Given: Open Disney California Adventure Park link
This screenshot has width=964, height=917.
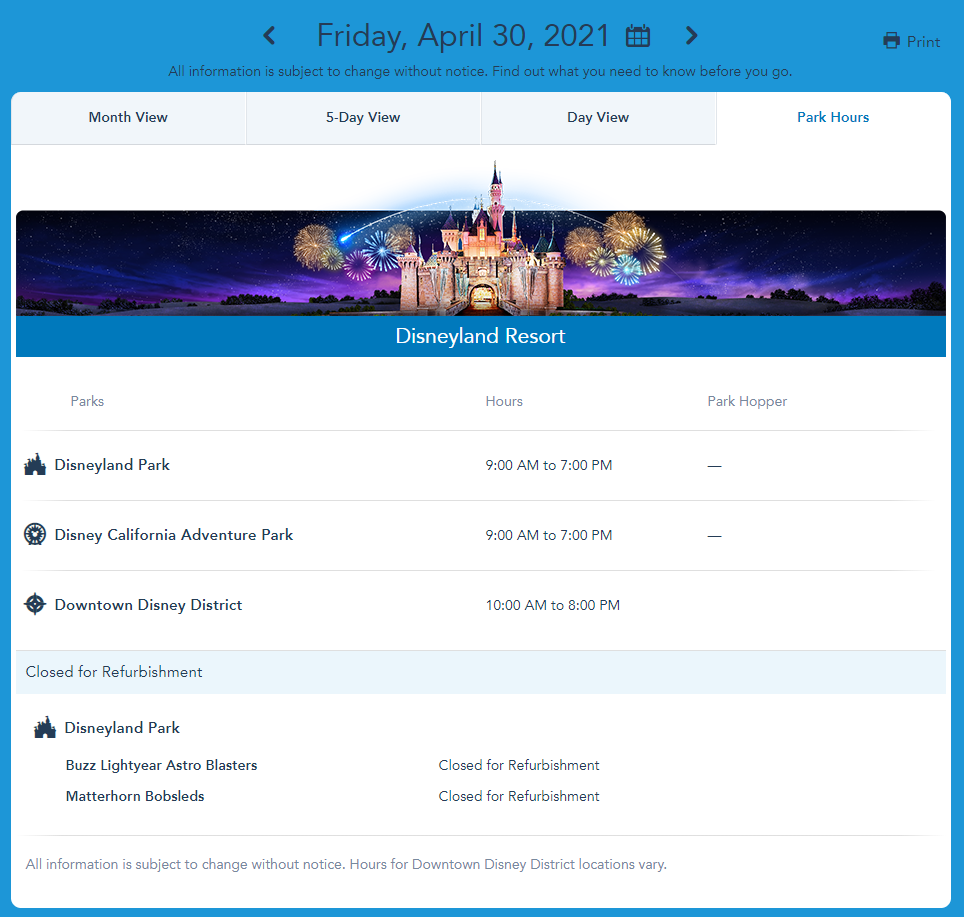Looking at the screenshot, I should pos(174,535).
